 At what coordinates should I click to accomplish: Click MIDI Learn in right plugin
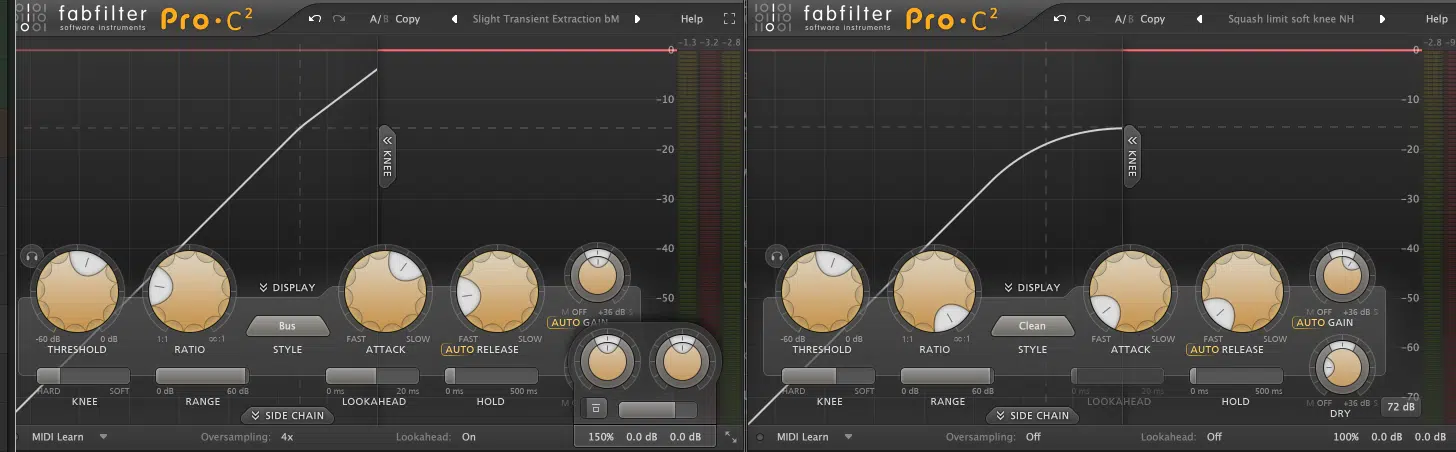[805, 437]
